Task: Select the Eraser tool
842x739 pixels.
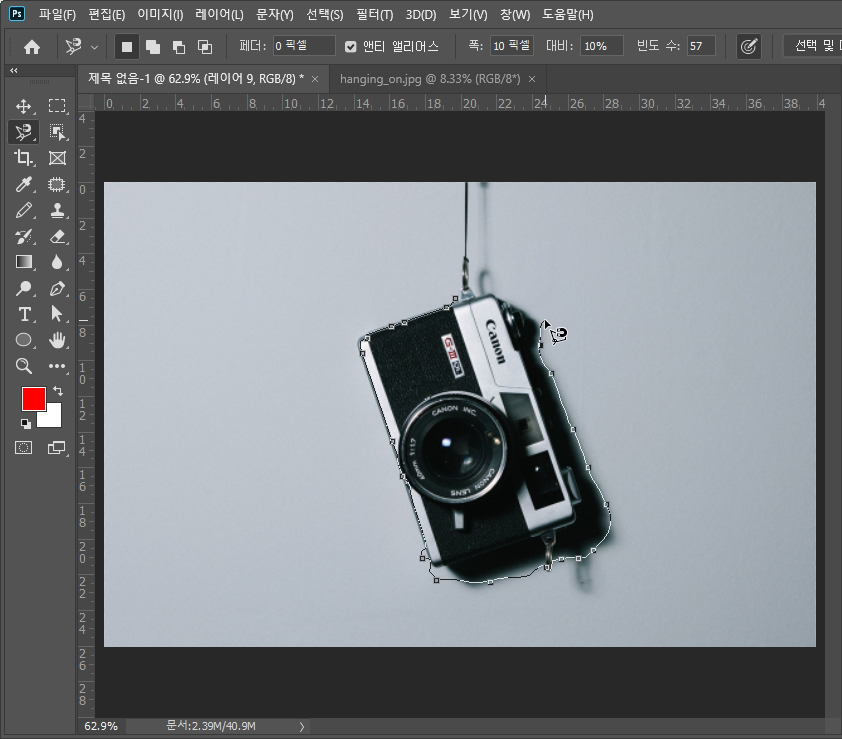Action: 57,236
